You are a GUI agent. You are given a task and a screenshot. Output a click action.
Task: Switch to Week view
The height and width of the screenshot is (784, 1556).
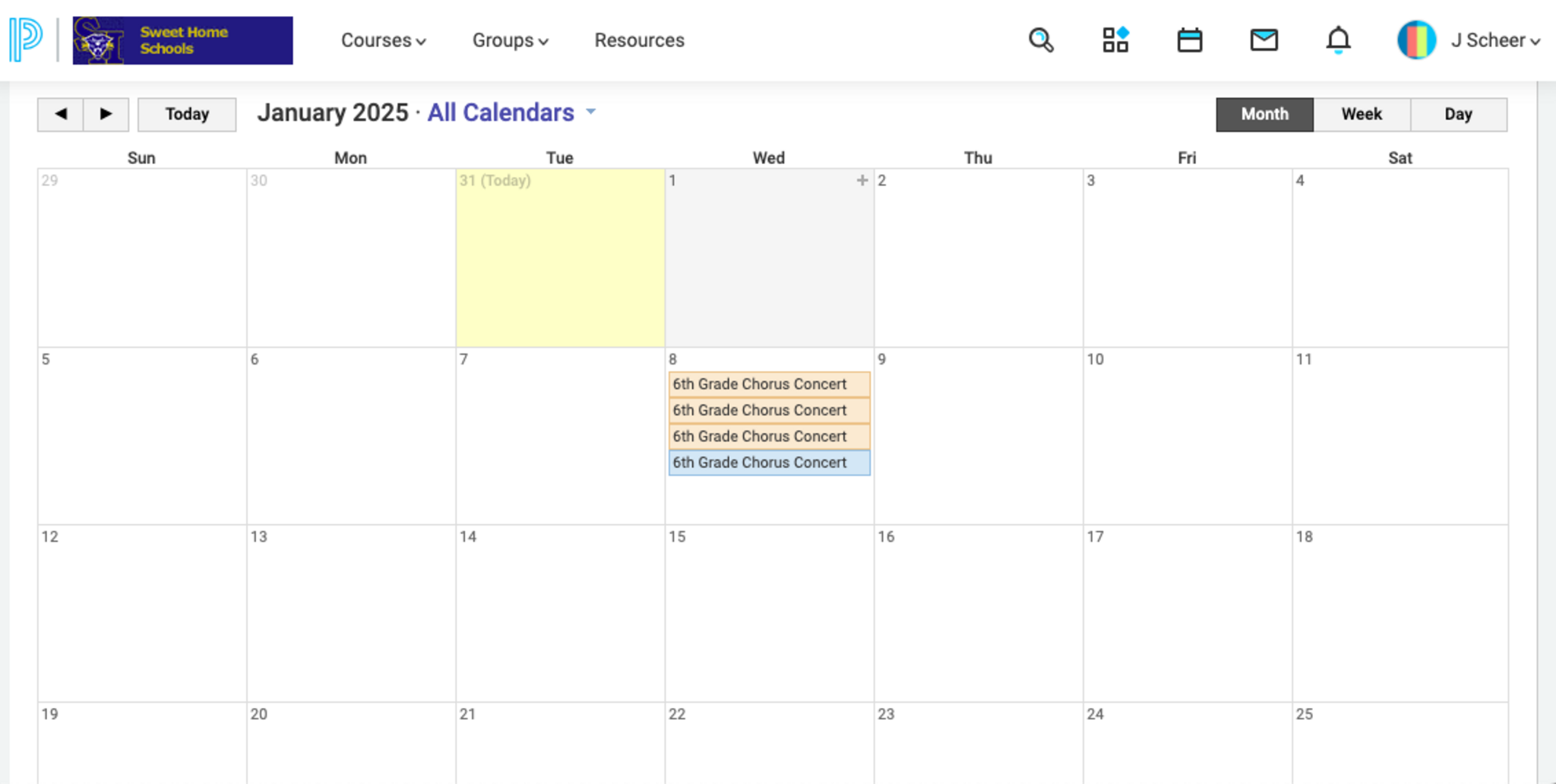(x=1361, y=114)
